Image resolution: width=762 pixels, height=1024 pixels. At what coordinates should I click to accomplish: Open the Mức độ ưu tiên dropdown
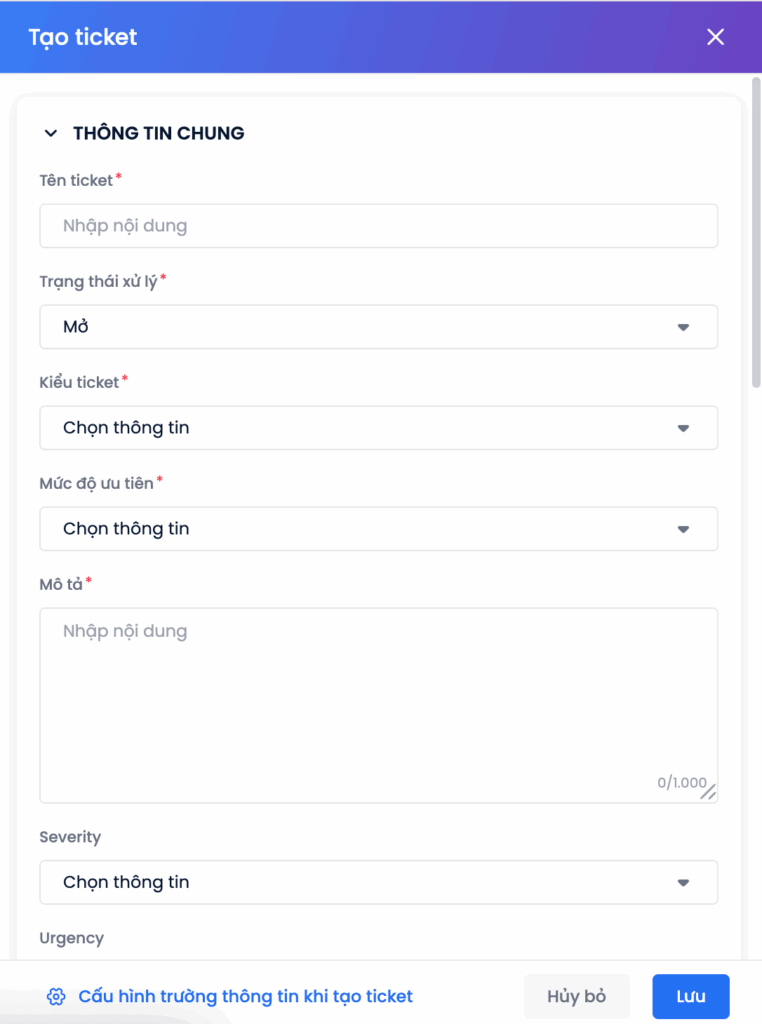tap(360, 529)
